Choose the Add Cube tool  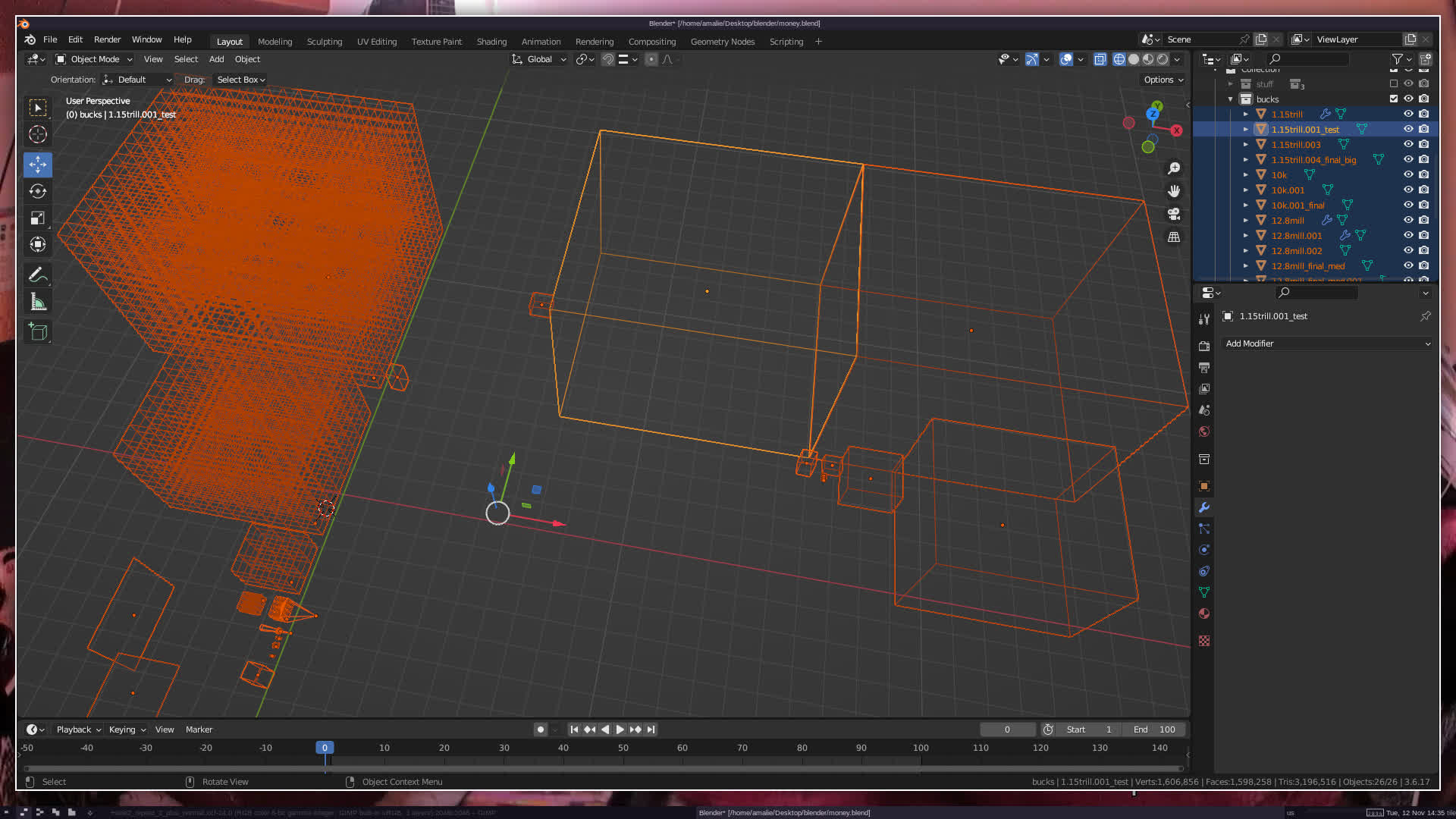coord(38,331)
